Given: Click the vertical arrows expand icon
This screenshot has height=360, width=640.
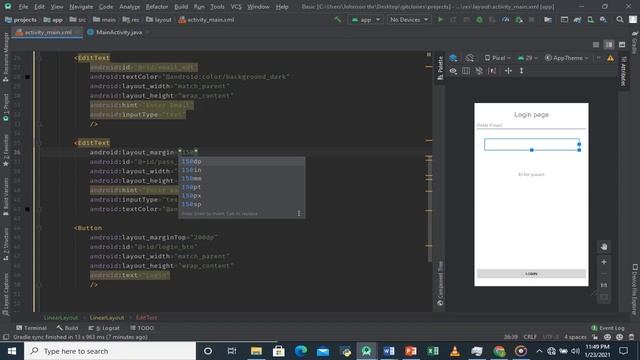Looking at the screenshot, I should click(x=521, y=71).
